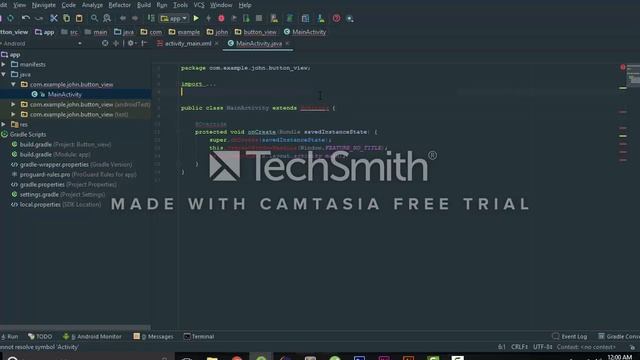Click Collapse All icon in Project panel
The height and width of the screenshot is (360, 640).
(116, 43)
